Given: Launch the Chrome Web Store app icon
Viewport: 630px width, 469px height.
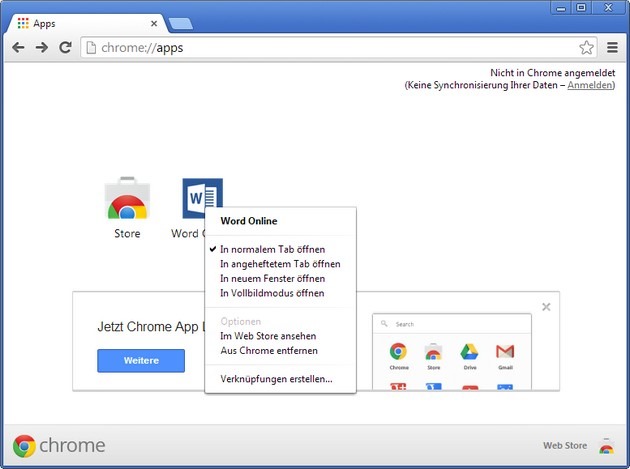Looking at the screenshot, I should [127, 198].
